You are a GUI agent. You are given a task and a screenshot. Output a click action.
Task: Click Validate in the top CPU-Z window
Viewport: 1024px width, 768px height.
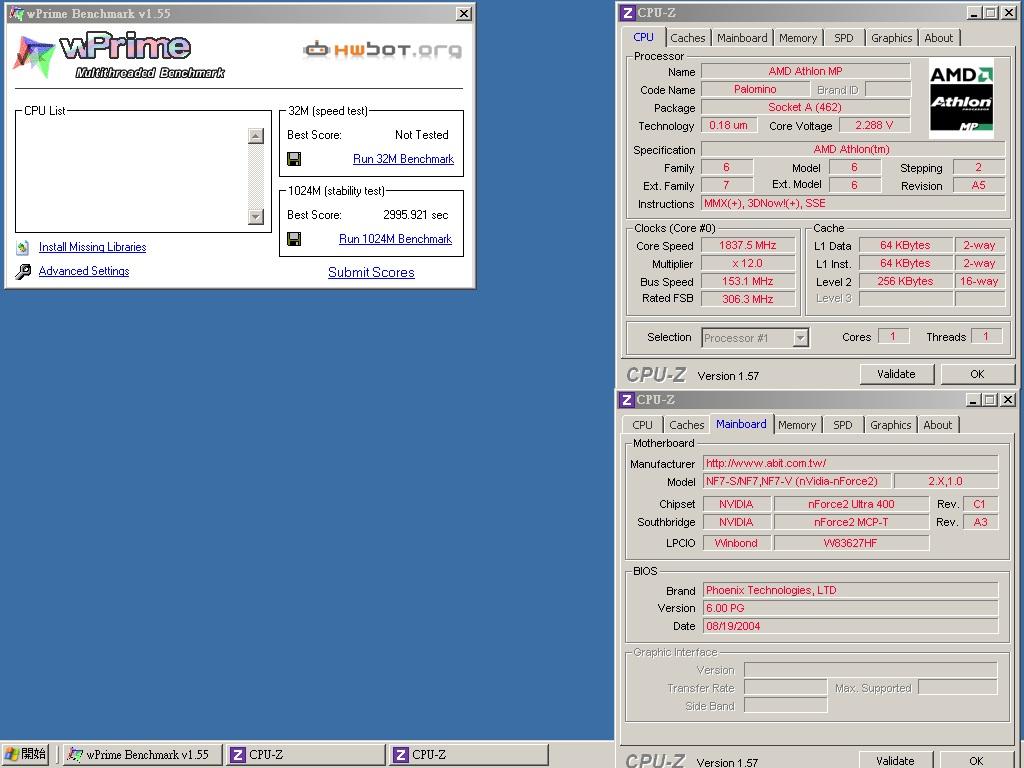pos(896,374)
